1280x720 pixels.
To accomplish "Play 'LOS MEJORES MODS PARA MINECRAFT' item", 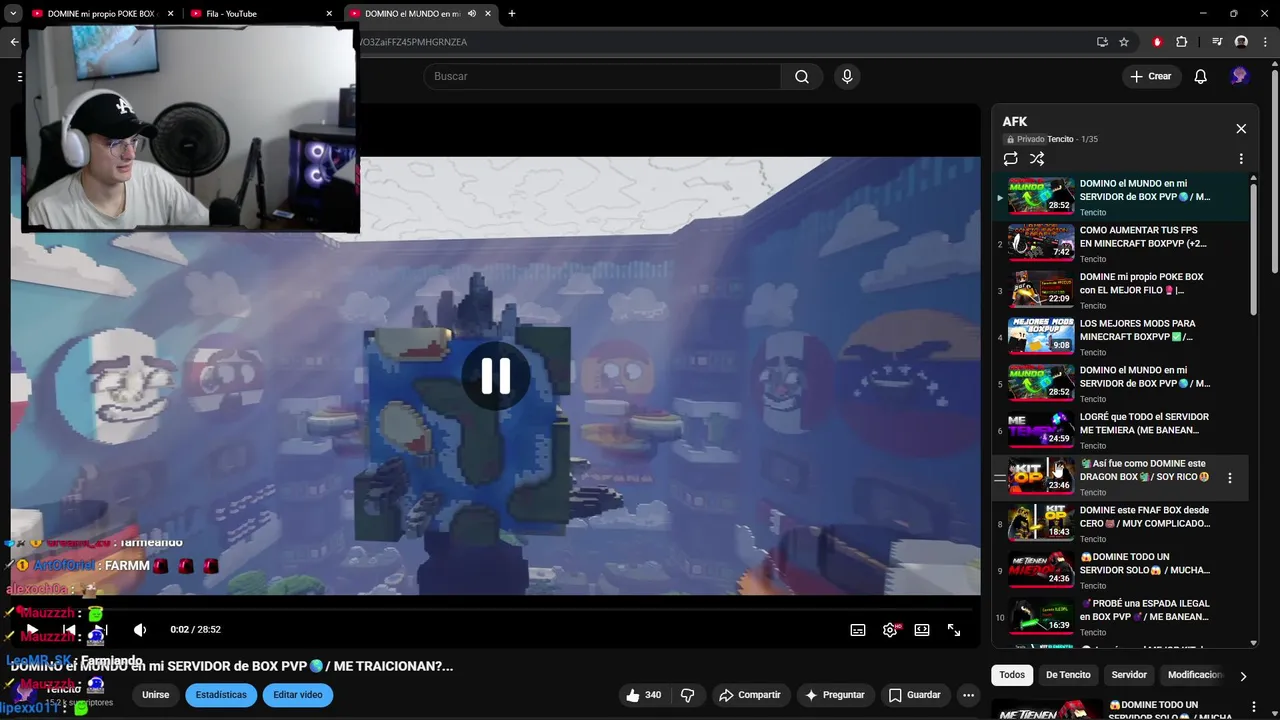I will [x=1120, y=337].
